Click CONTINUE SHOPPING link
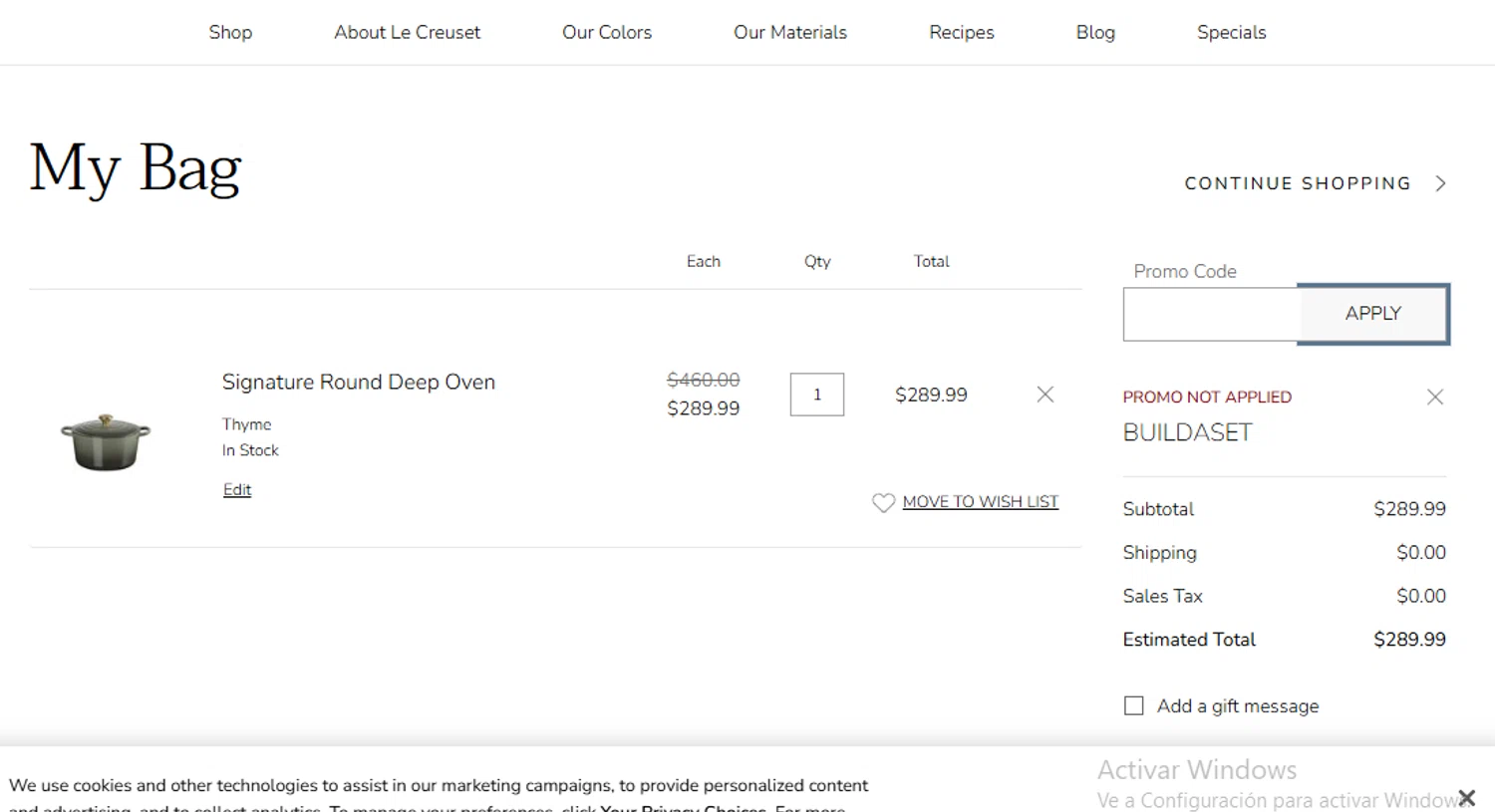The height and width of the screenshot is (812, 1495). [x=1298, y=183]
